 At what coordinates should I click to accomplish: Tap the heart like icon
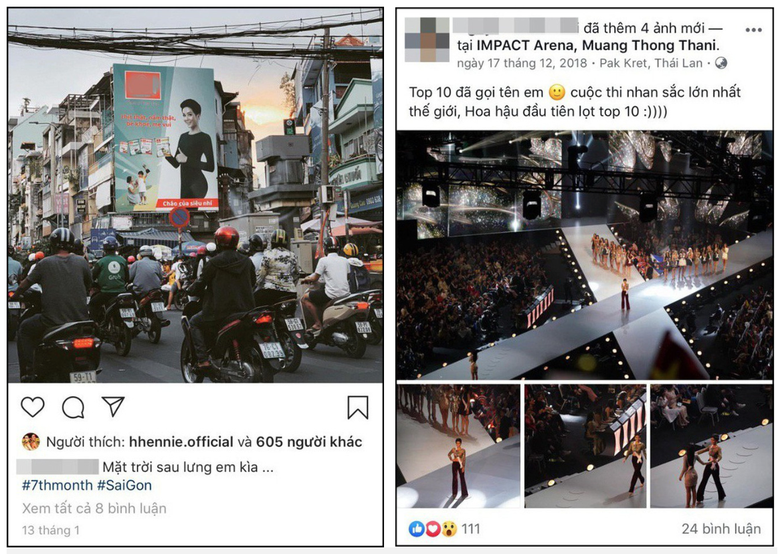coord(33,407)
